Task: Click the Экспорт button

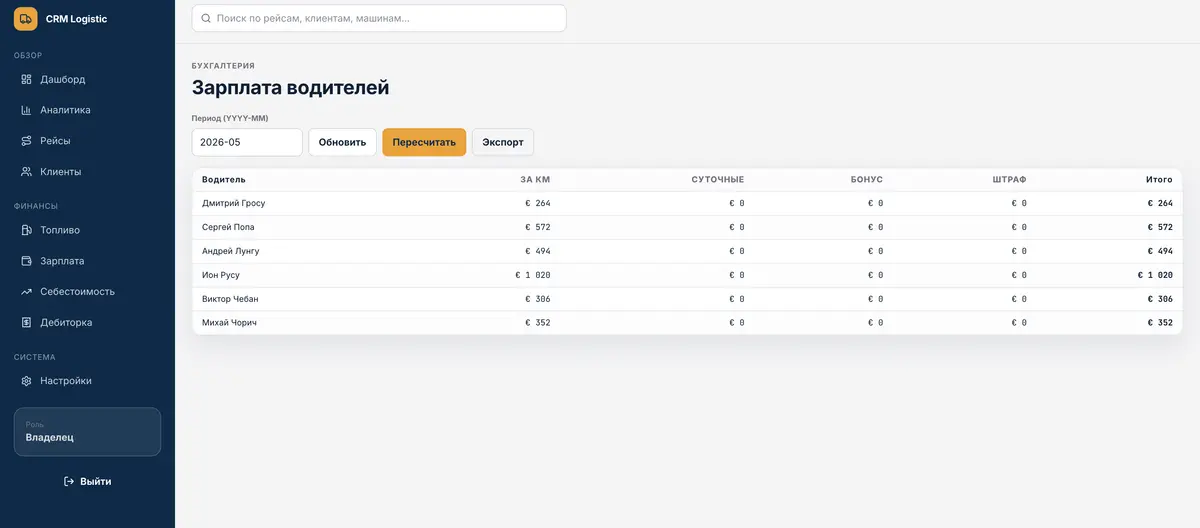Action: [x=503, y=142]
